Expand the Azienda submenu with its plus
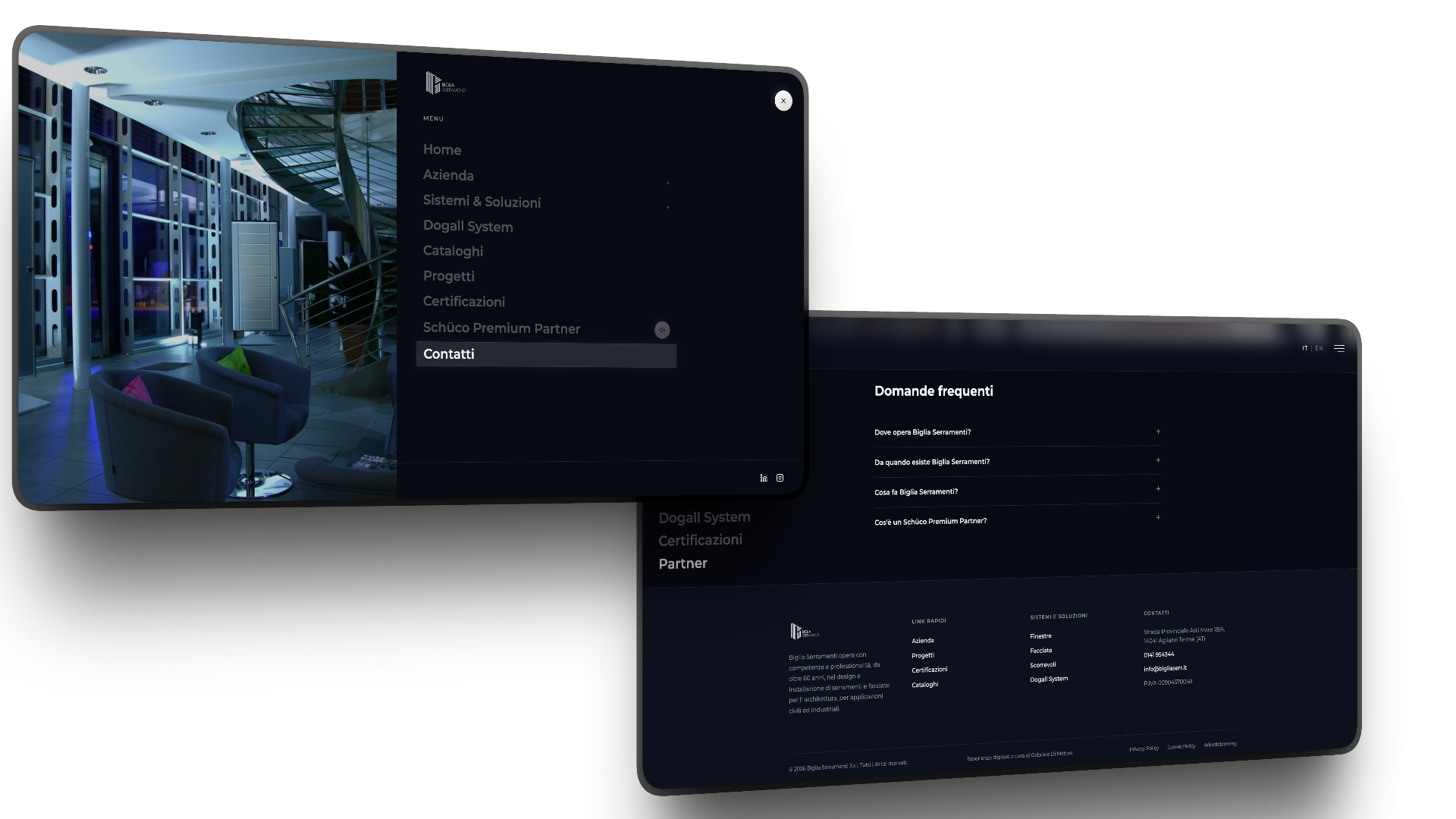 pyautogui.click(x=667, y=183)
